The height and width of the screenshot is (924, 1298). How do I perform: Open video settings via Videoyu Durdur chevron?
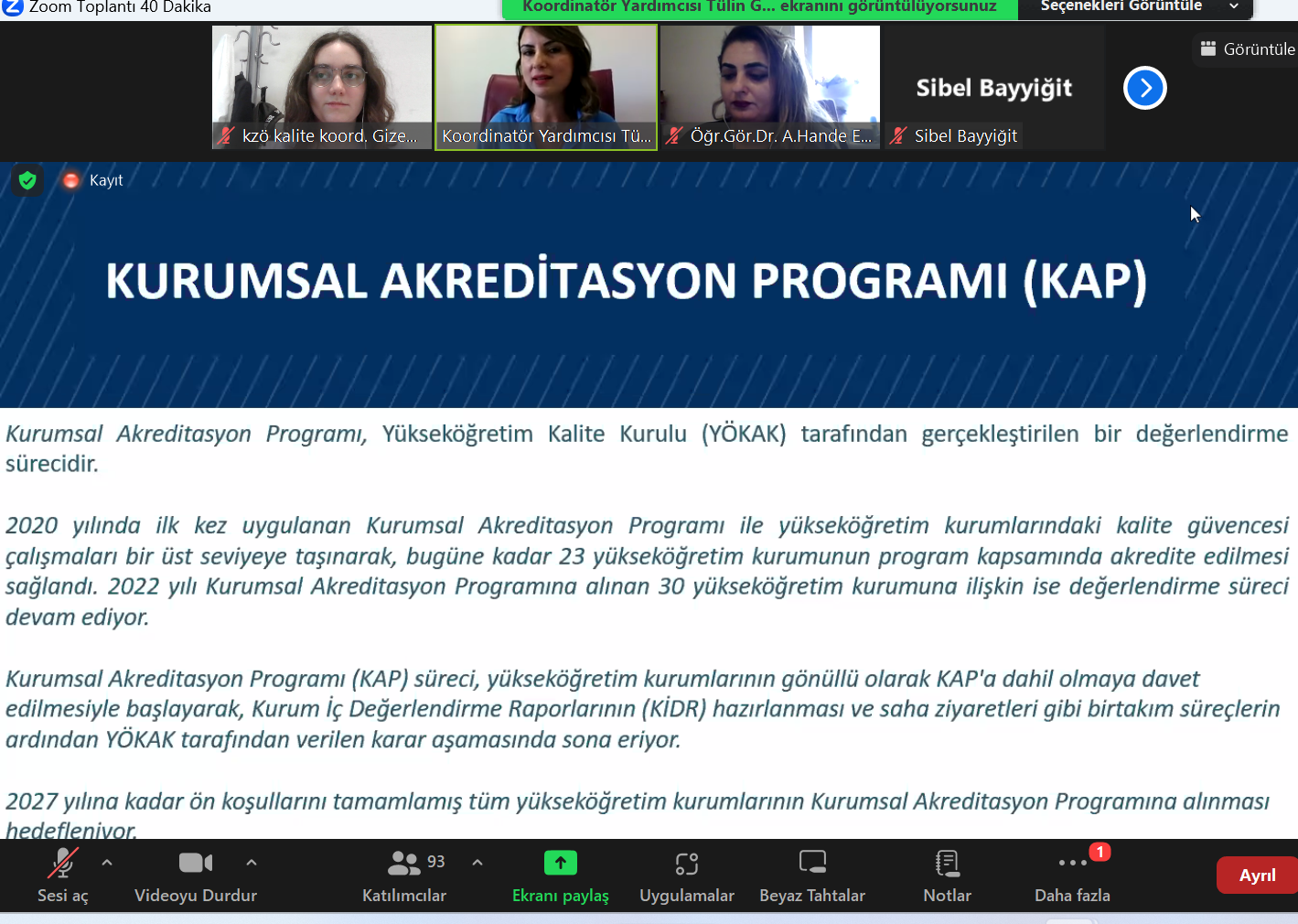(251, 862)
